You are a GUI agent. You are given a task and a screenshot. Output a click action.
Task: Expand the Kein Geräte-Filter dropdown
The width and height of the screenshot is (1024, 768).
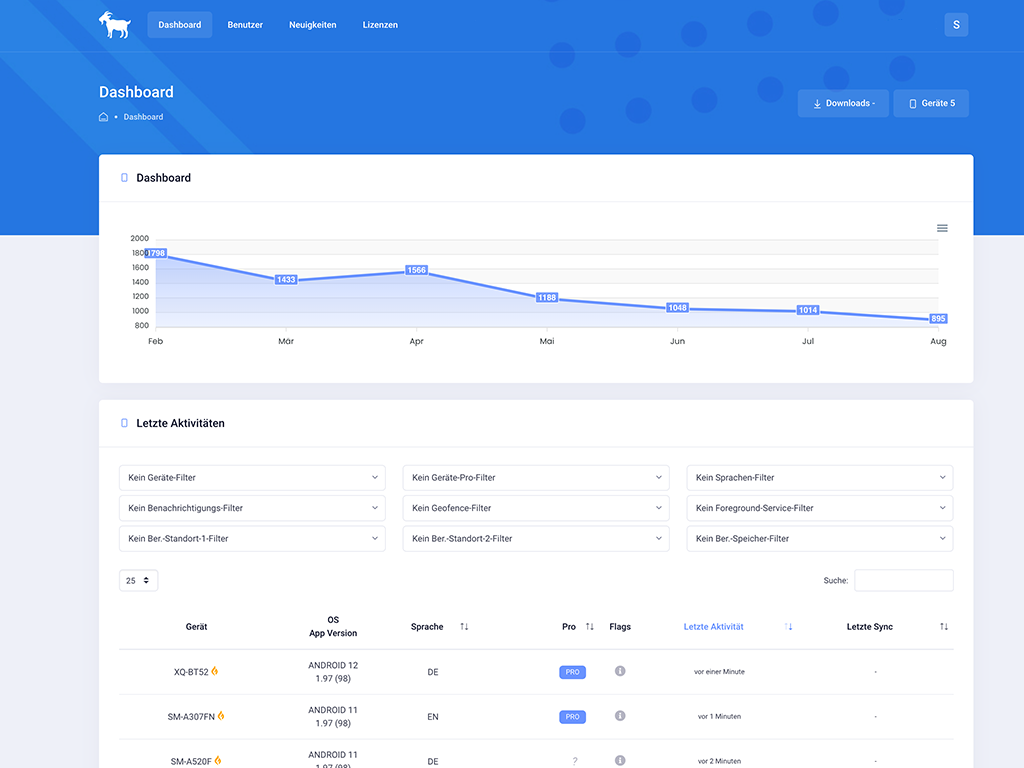252,478
